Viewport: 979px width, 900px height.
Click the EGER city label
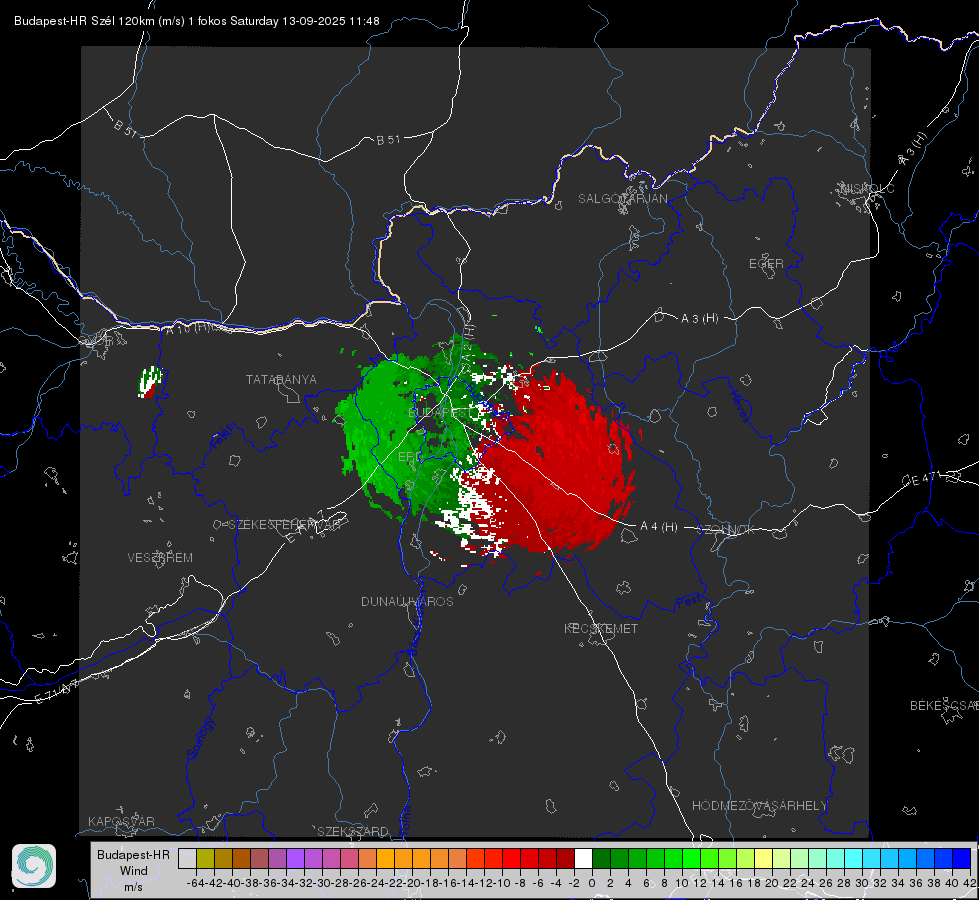[x=766, y=264]
